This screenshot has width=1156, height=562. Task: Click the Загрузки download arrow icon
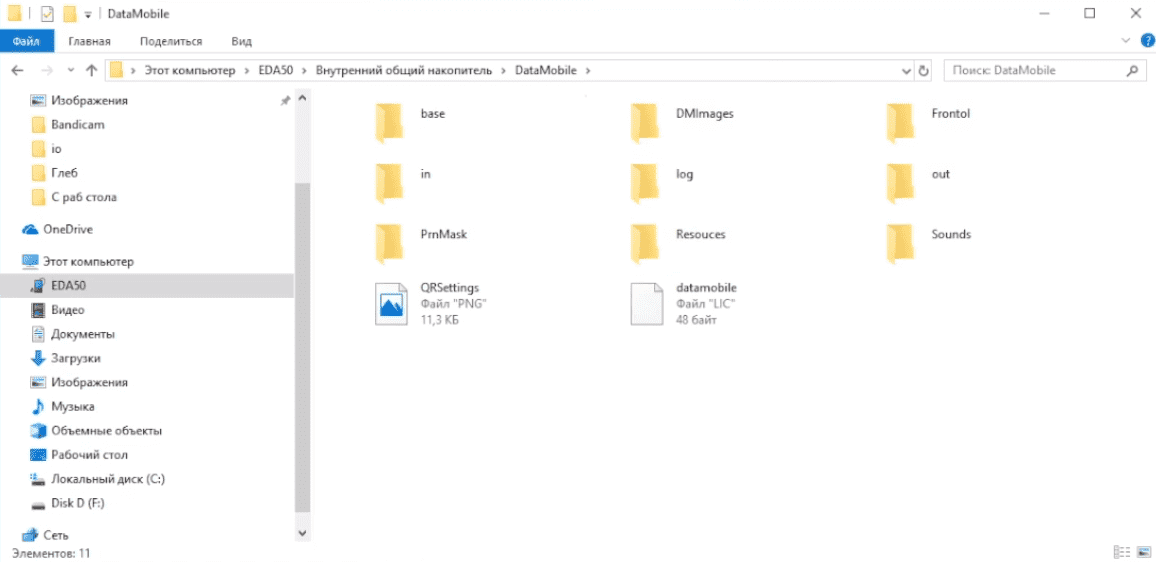click(38, 358)
